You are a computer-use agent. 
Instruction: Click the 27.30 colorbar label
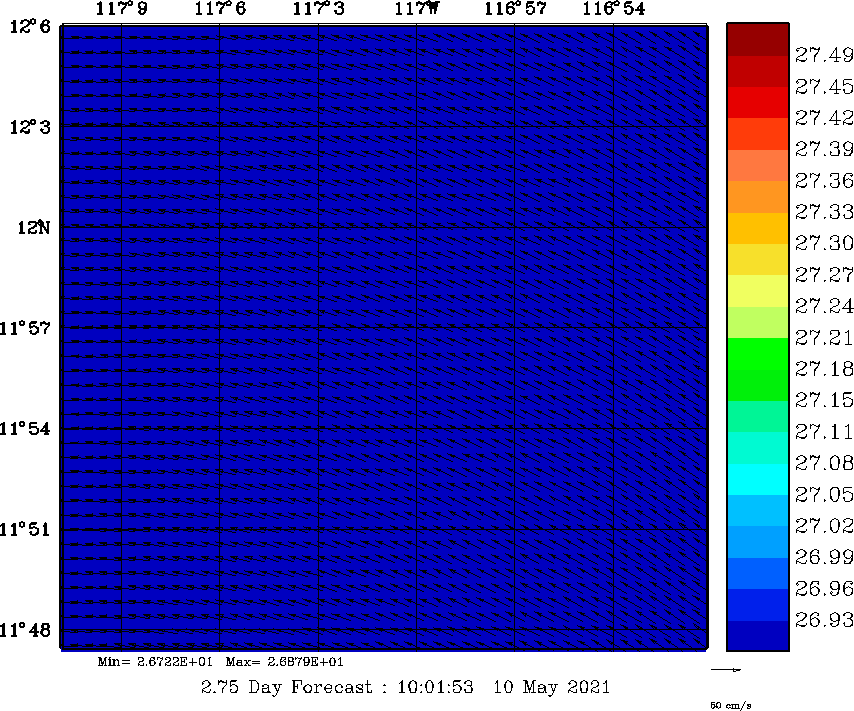pyautogui.click(x=824, y=243)
